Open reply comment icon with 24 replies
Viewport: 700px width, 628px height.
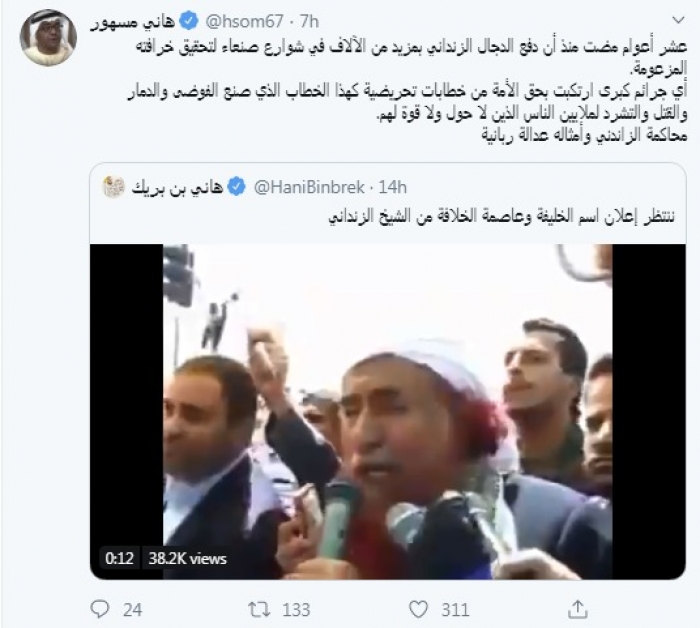[100, 609]
